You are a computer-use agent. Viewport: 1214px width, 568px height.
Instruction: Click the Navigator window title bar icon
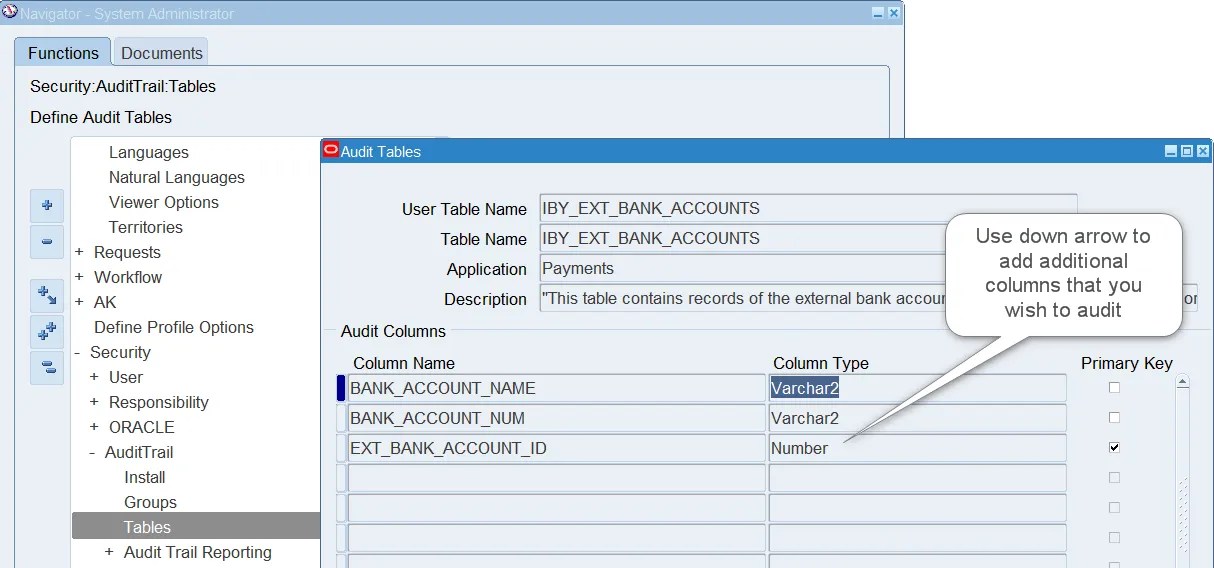[x=10, y=13]
